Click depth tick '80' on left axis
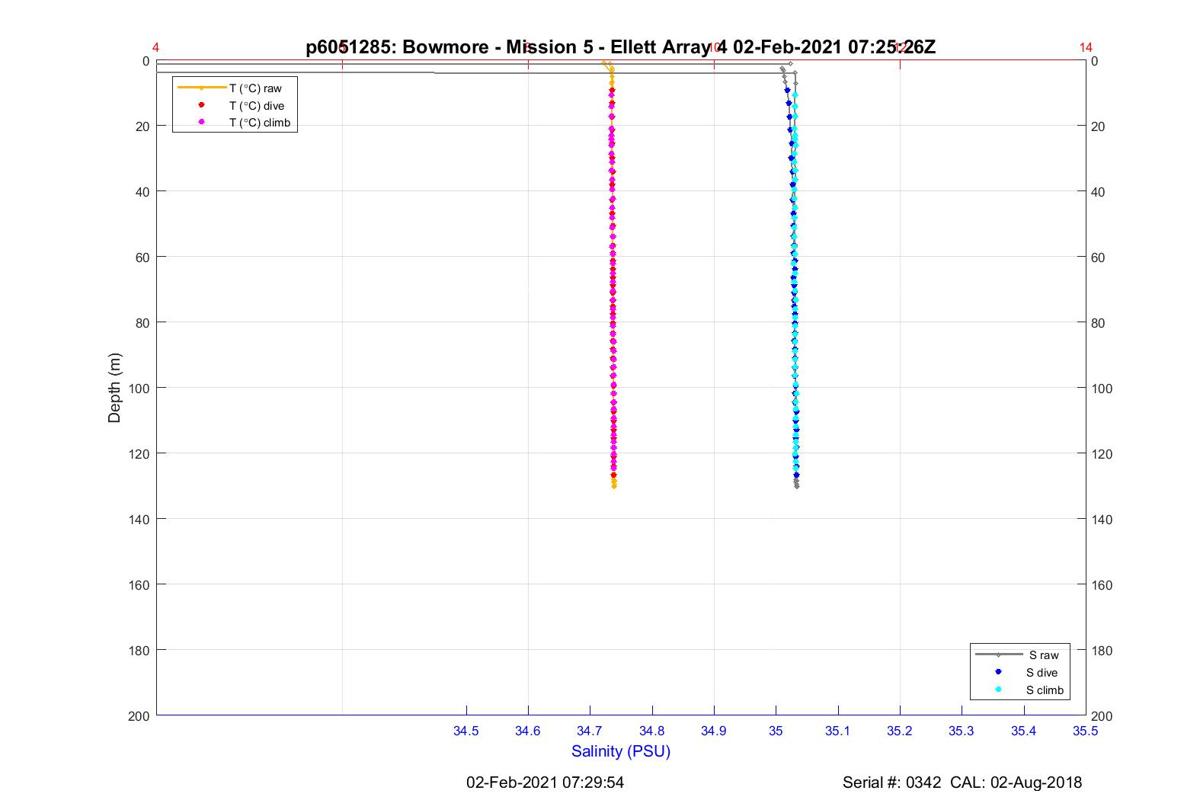 click(x=142, y=322)
